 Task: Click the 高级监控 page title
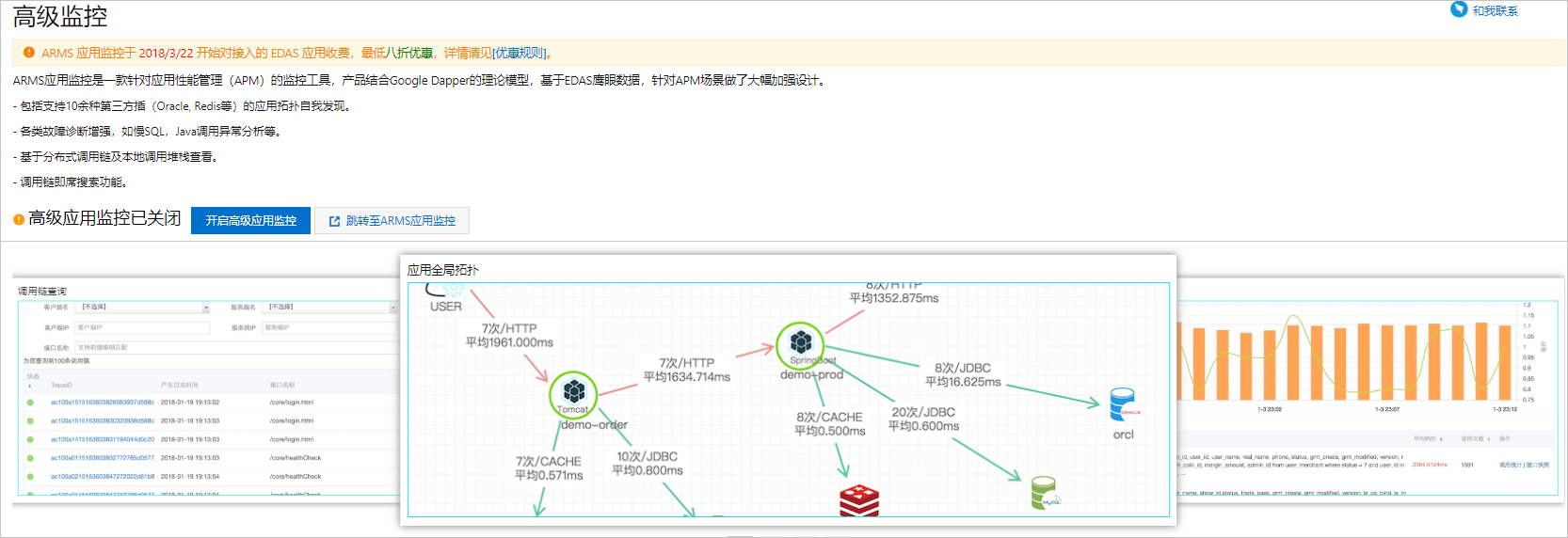coord(60,16)
